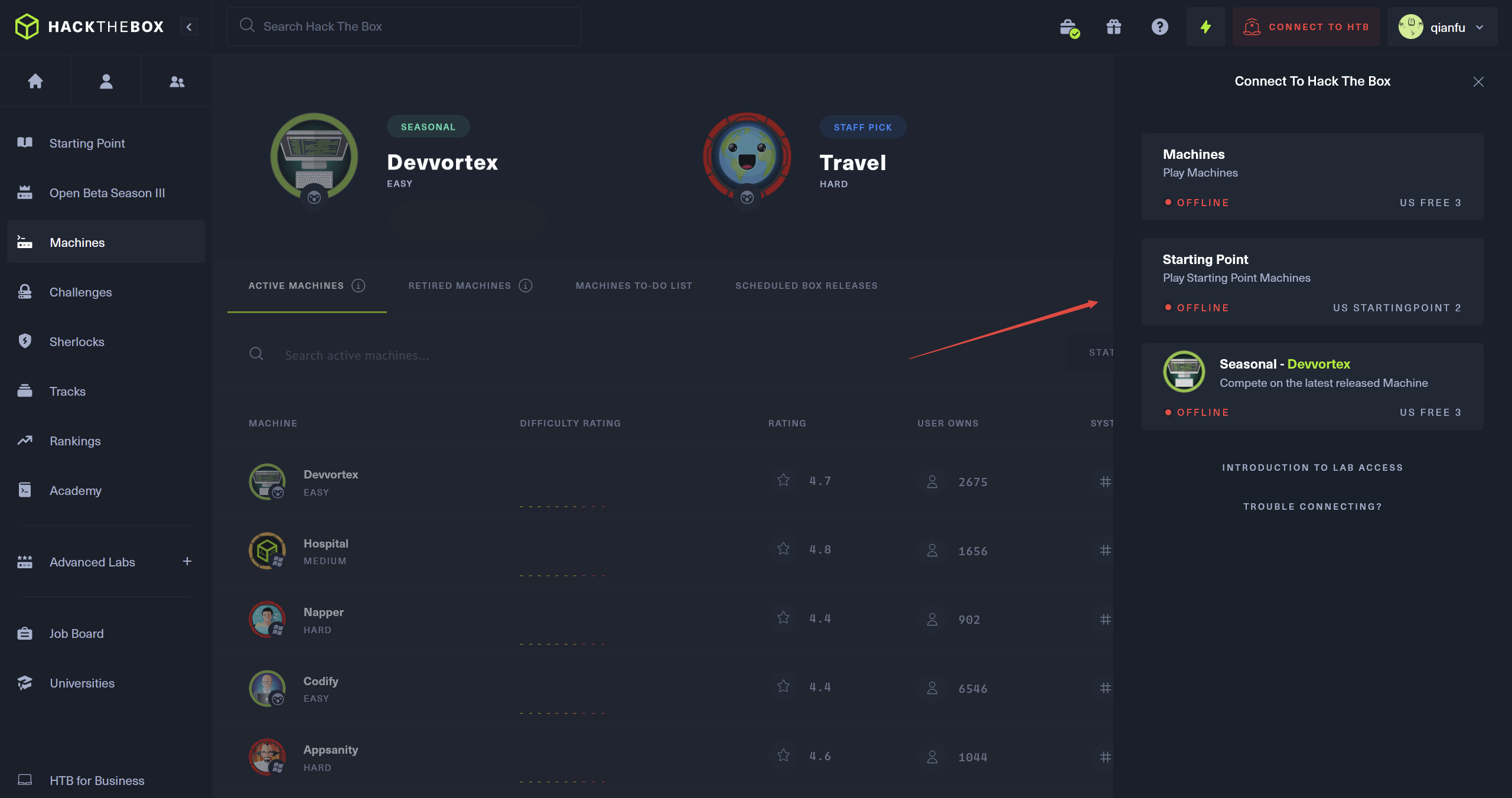The width and height of the screenshot is (1512, 798).
Task: Open the team members icon tab
Action: pyautogui.click(x=177, y=82)
